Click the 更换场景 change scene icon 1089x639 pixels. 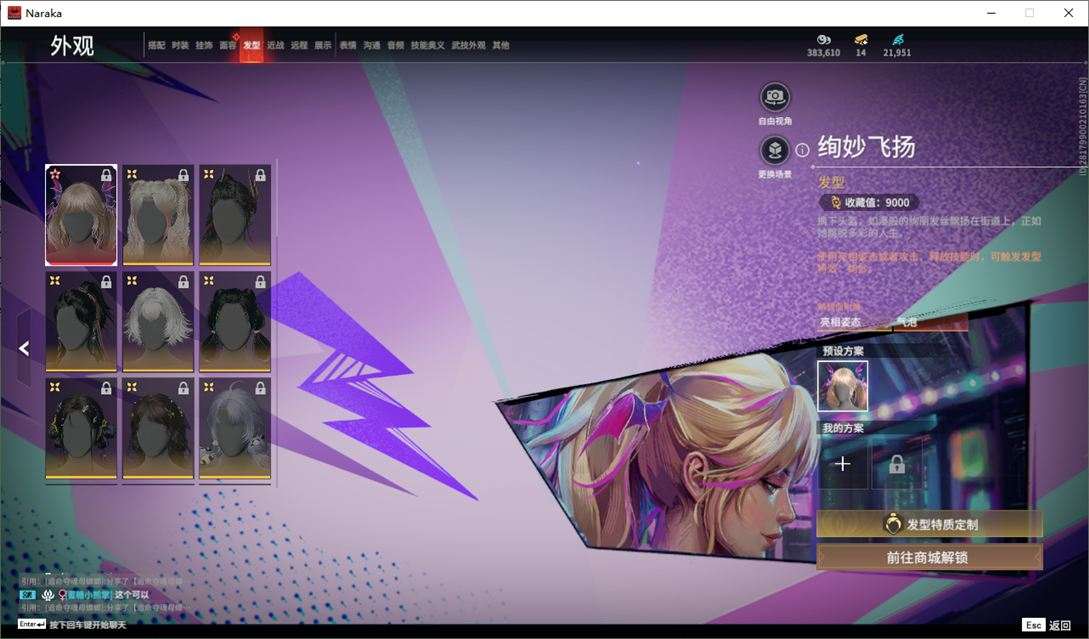tap(774, 150)
